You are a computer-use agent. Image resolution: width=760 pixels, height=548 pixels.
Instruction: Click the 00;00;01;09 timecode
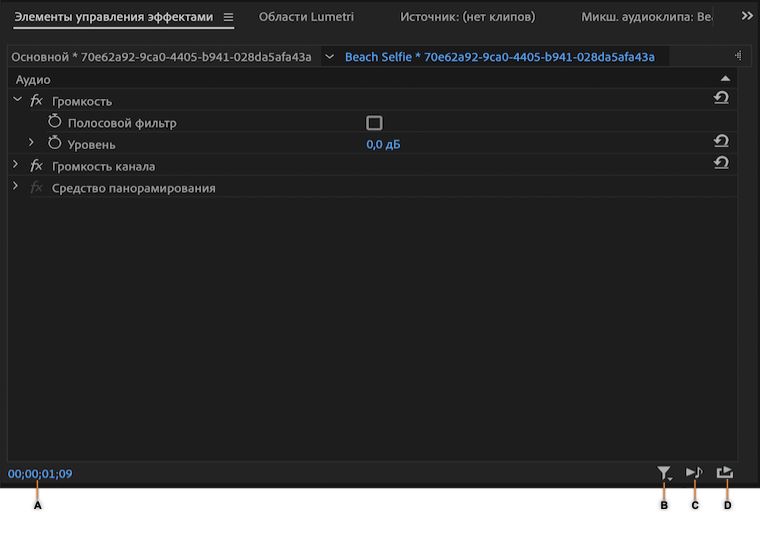40,473
